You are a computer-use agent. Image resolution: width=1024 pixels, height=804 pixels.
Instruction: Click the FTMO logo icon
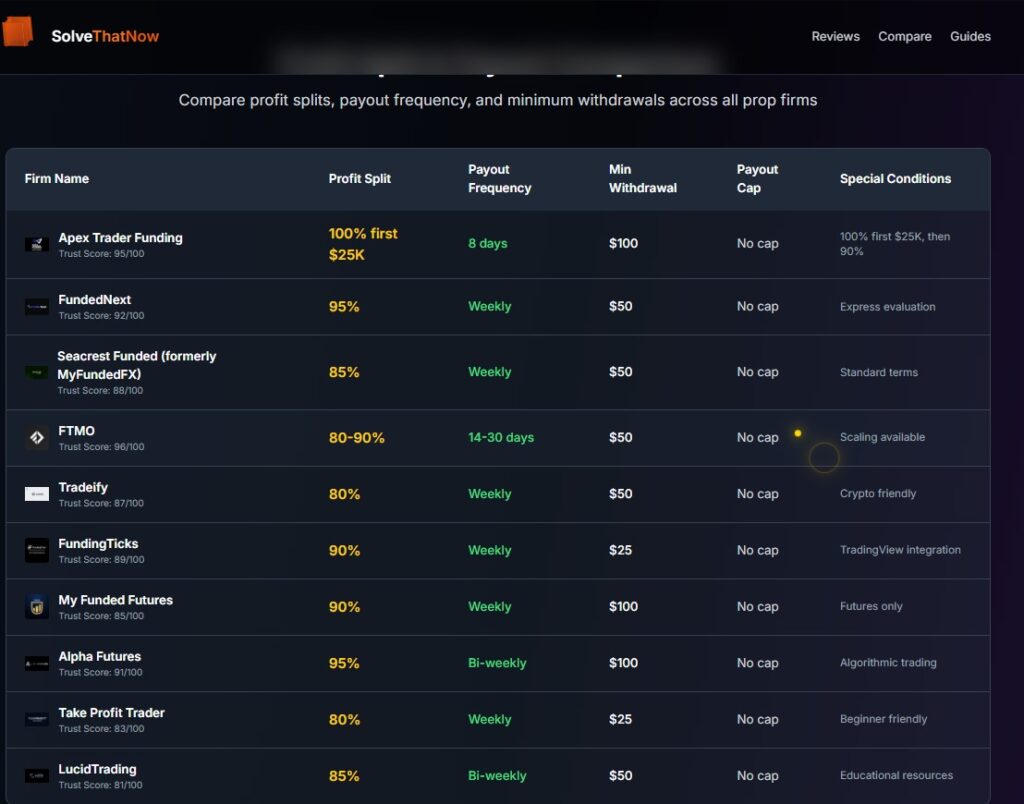tap(37, 438)
